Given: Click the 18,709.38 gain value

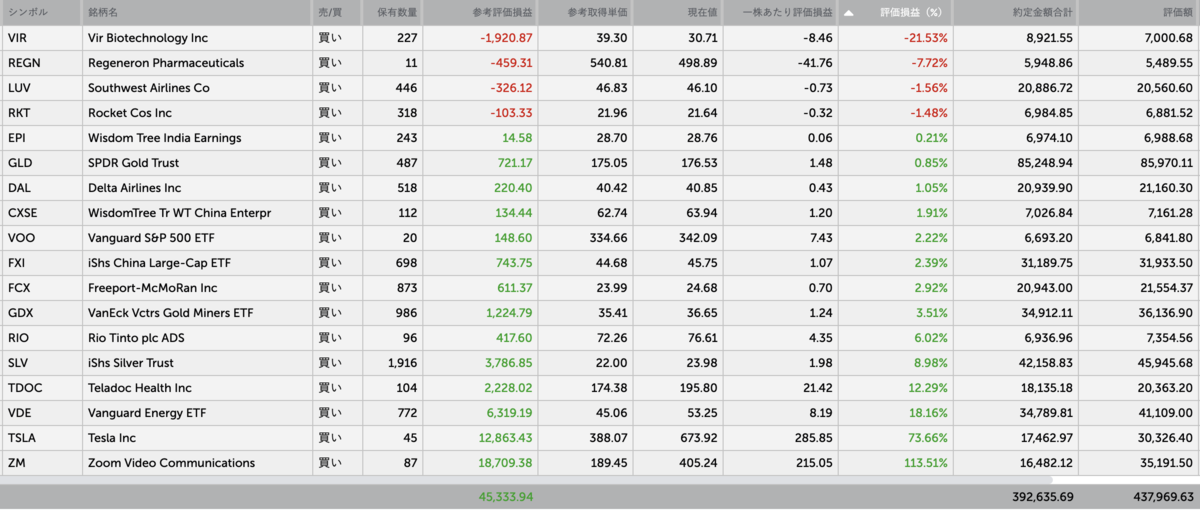Looking at the screenshot, I should pos(507,463).
